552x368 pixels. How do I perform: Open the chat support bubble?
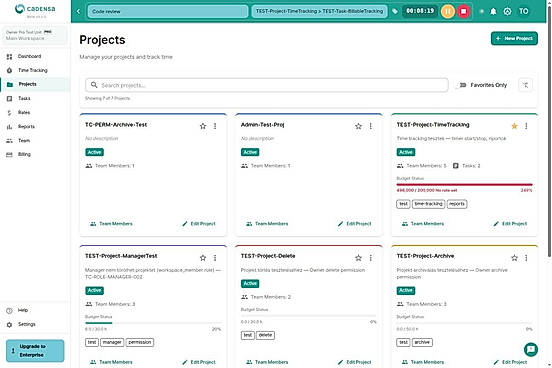coord(531,350)
